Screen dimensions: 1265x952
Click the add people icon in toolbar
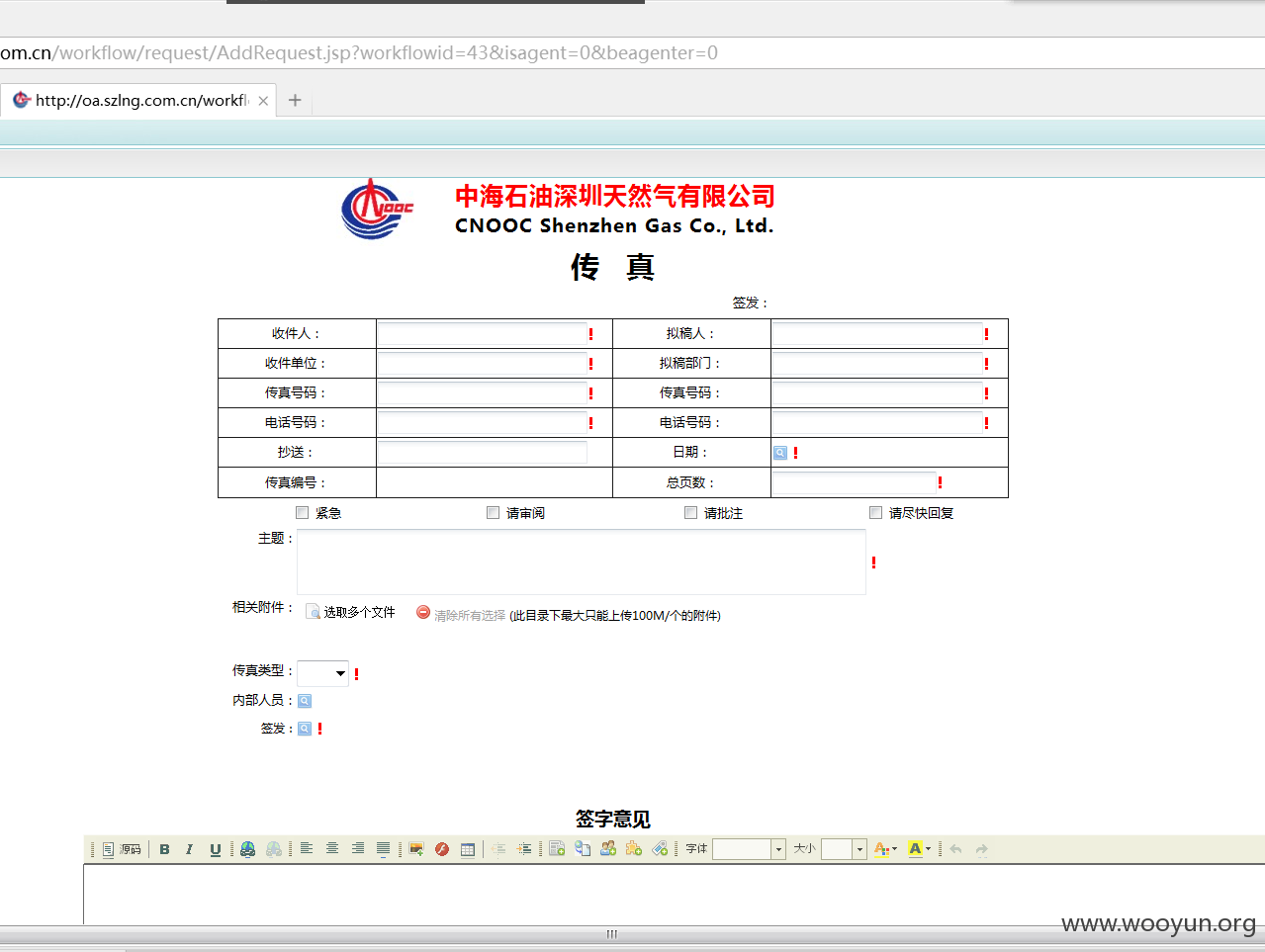click(x=608, y=849)
